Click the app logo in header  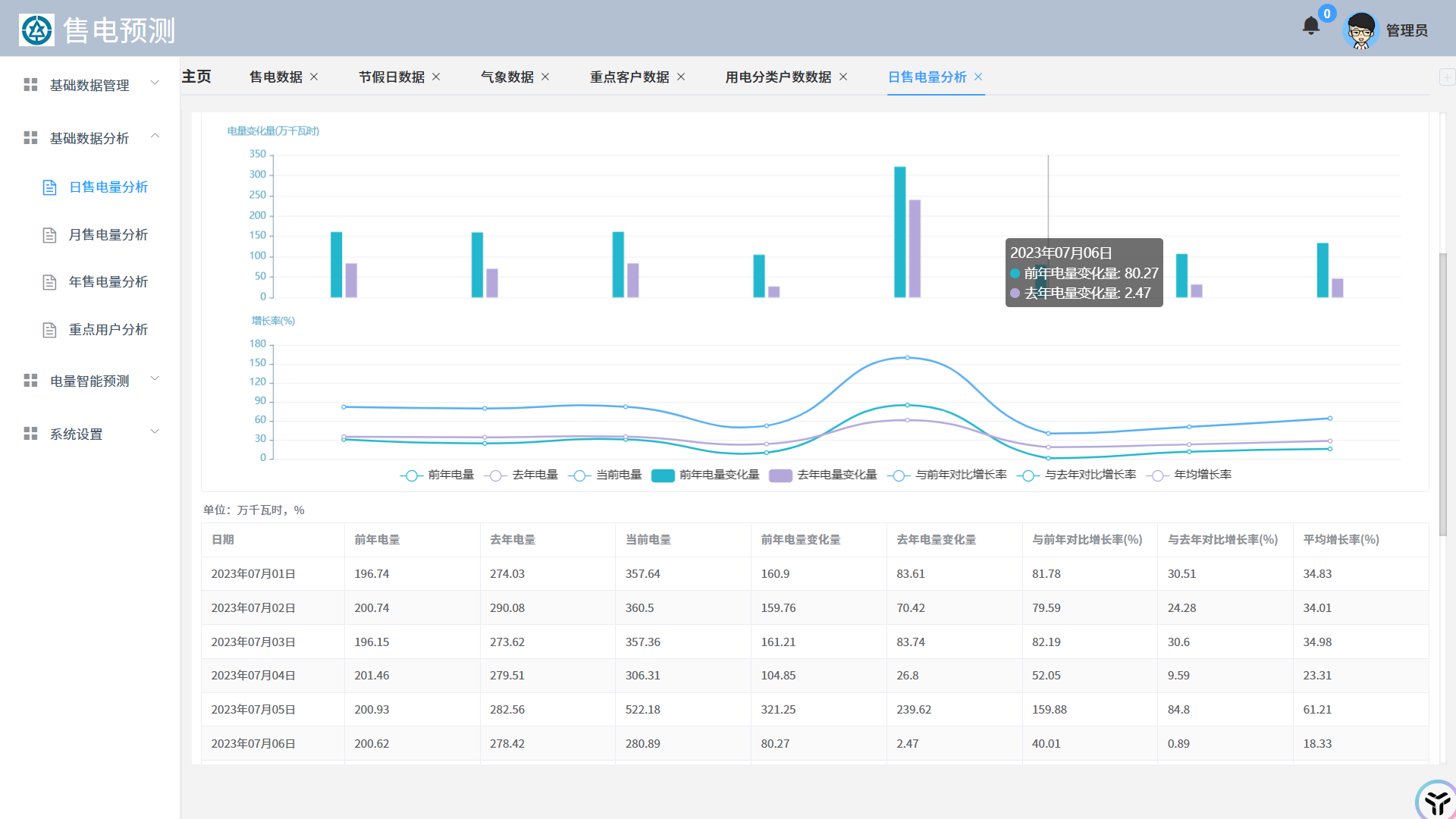tap(36, 30)
